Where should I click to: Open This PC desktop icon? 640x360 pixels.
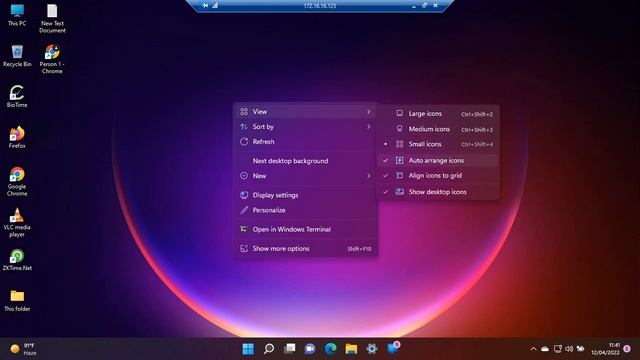click(x=17, y=15)
